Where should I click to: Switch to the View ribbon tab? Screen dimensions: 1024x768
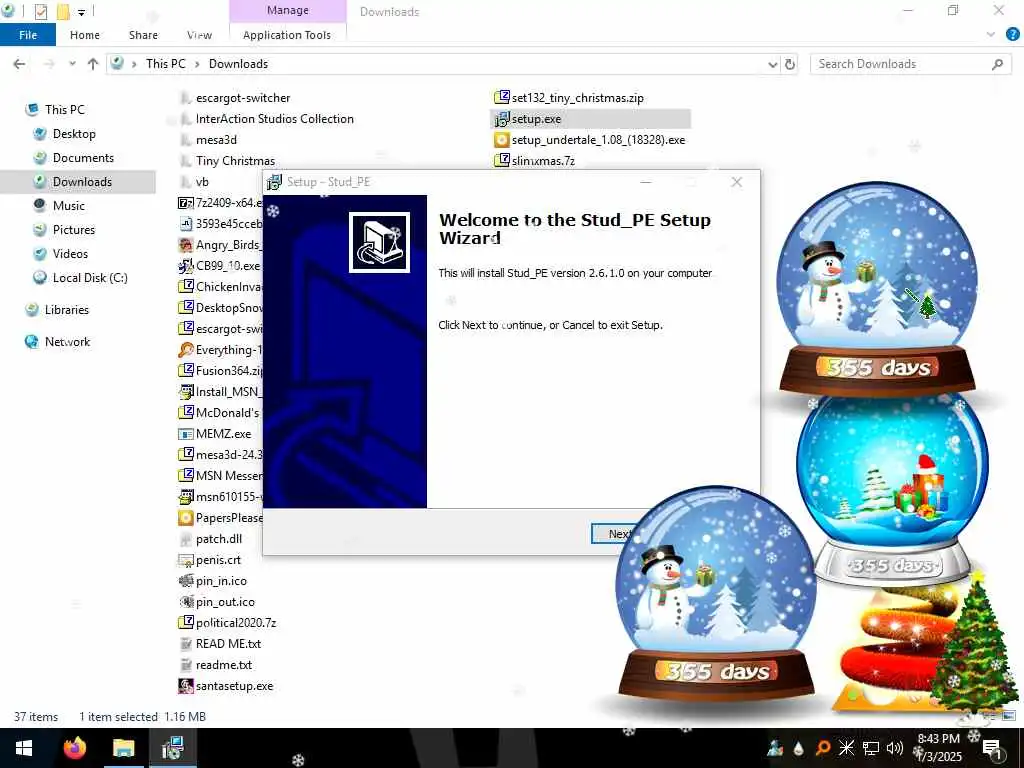pyautogui.click(x=199, y=35)
